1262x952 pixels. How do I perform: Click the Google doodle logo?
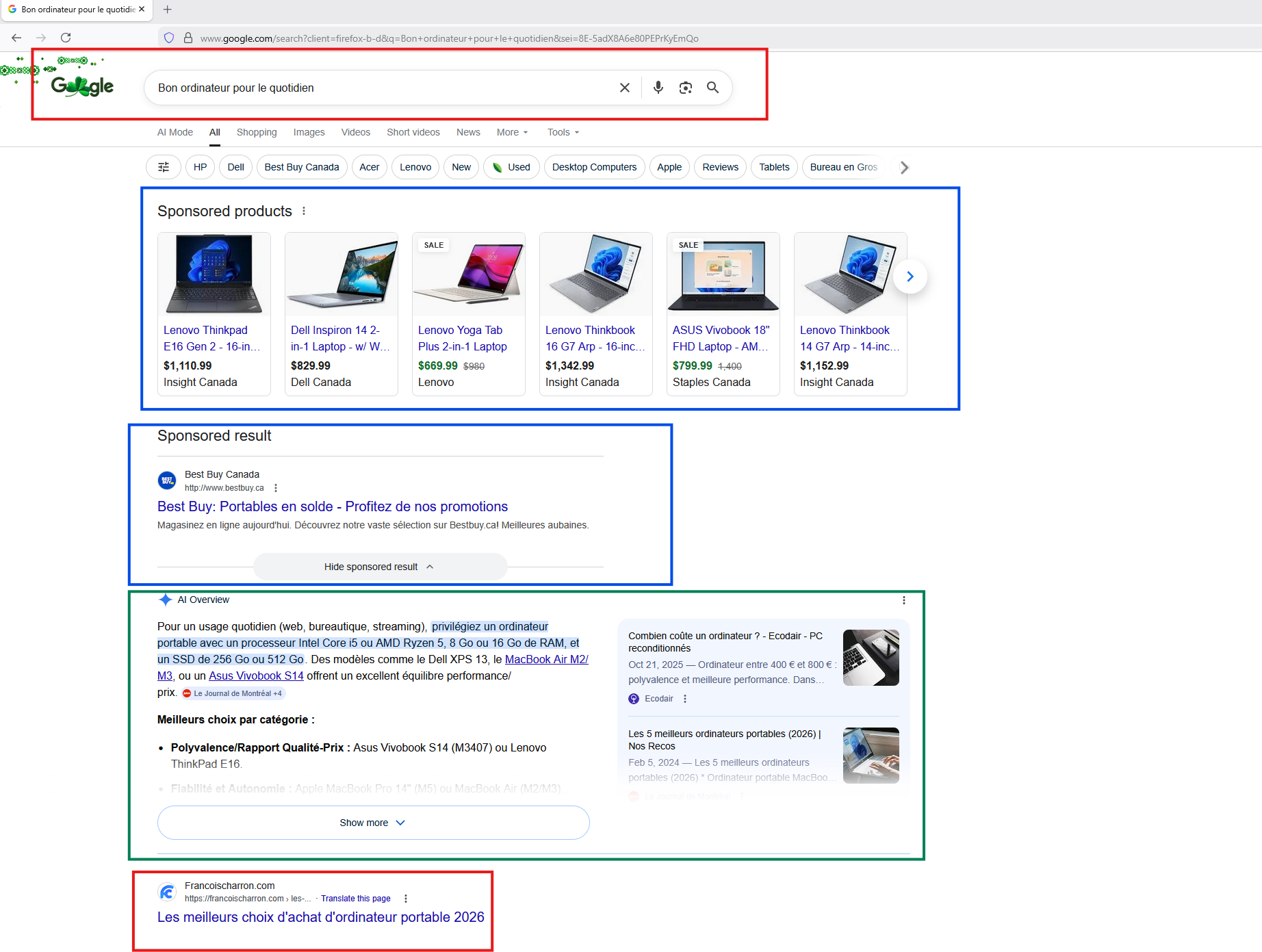pos(82,86)
